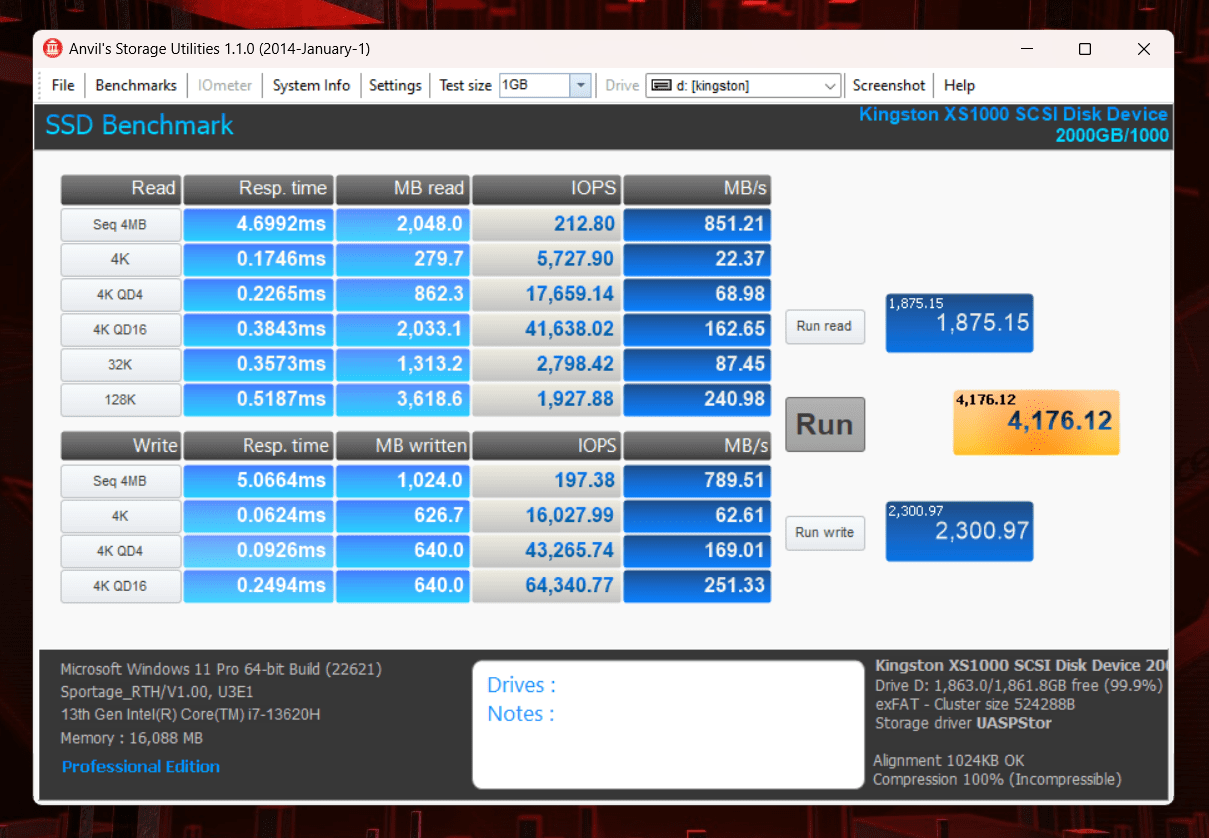This screenshot has height=838, width=1209.
Task: Expand the Test size dropdown
Action: [x=580, y=86]
